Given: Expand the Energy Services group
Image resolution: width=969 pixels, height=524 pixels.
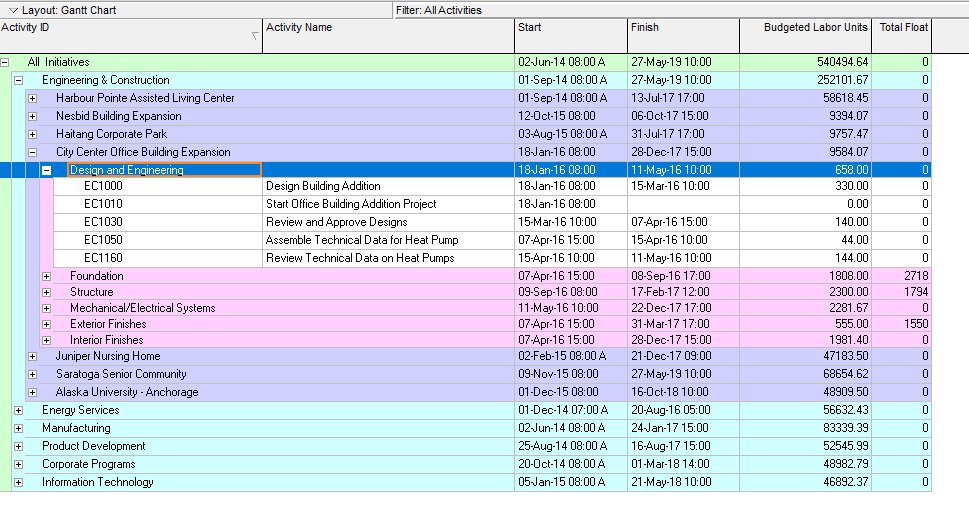Looking at the screenshot, I should pos(18,410).
